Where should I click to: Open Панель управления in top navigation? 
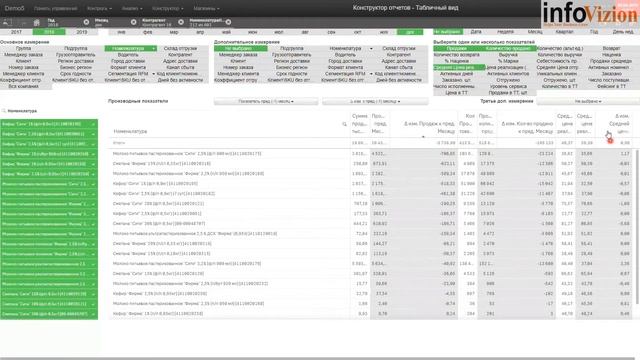tap(56, 8)
